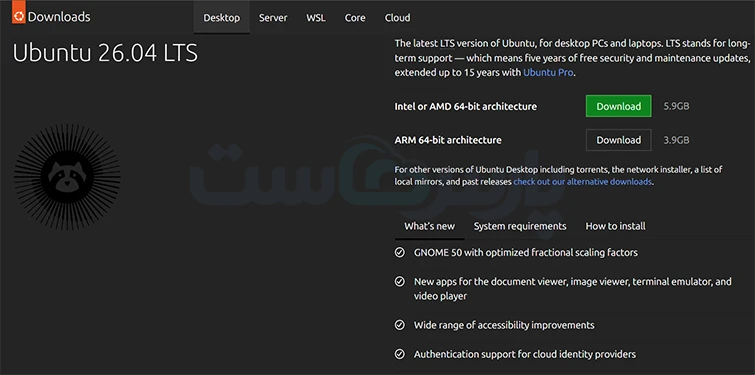The width and height of the screenshot is (755, 375).
Task: Click the Intel or AMD 64-bit architecture label
Action: coord(466,106)
